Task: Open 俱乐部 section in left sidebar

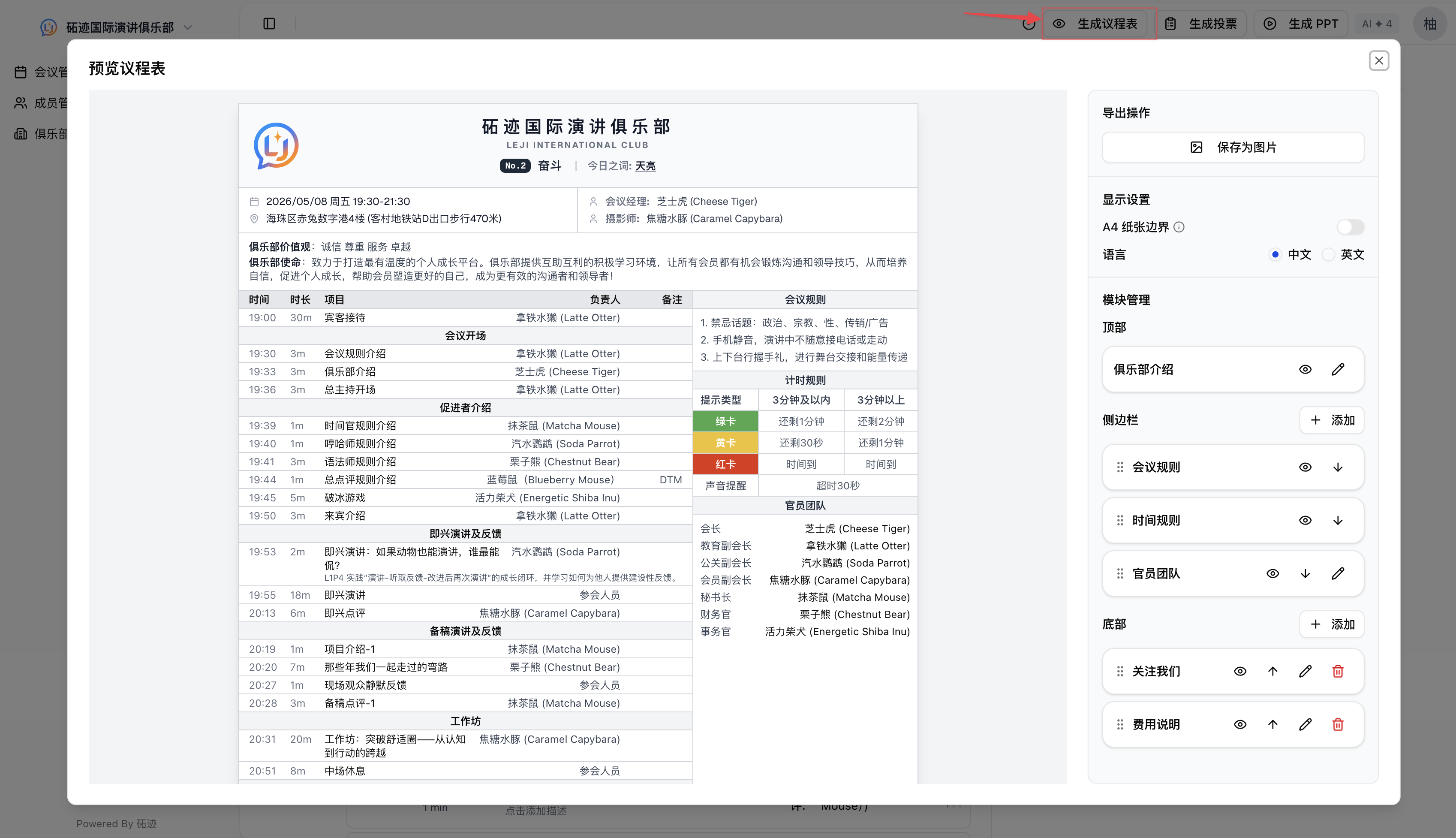Action: [x=40, y=133]
